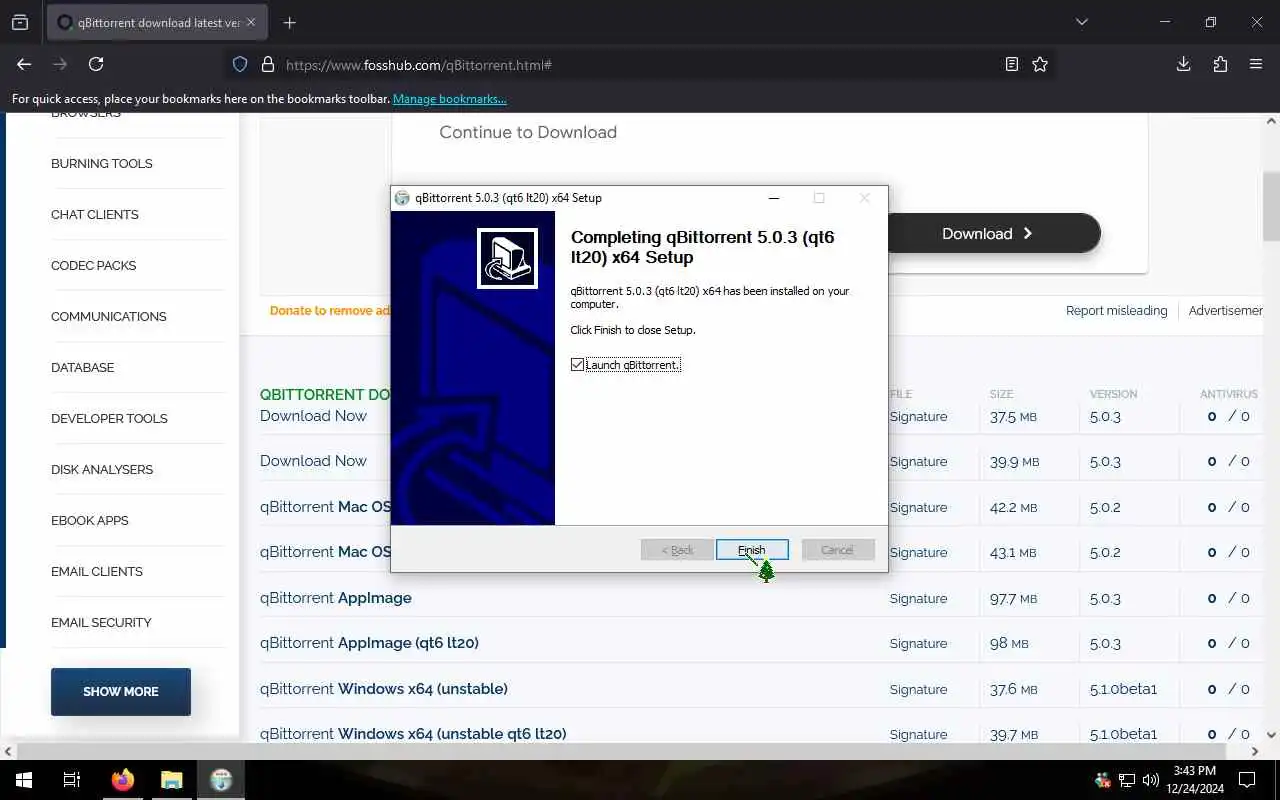Bookmark this page with the star icon

click(1040, 64)
